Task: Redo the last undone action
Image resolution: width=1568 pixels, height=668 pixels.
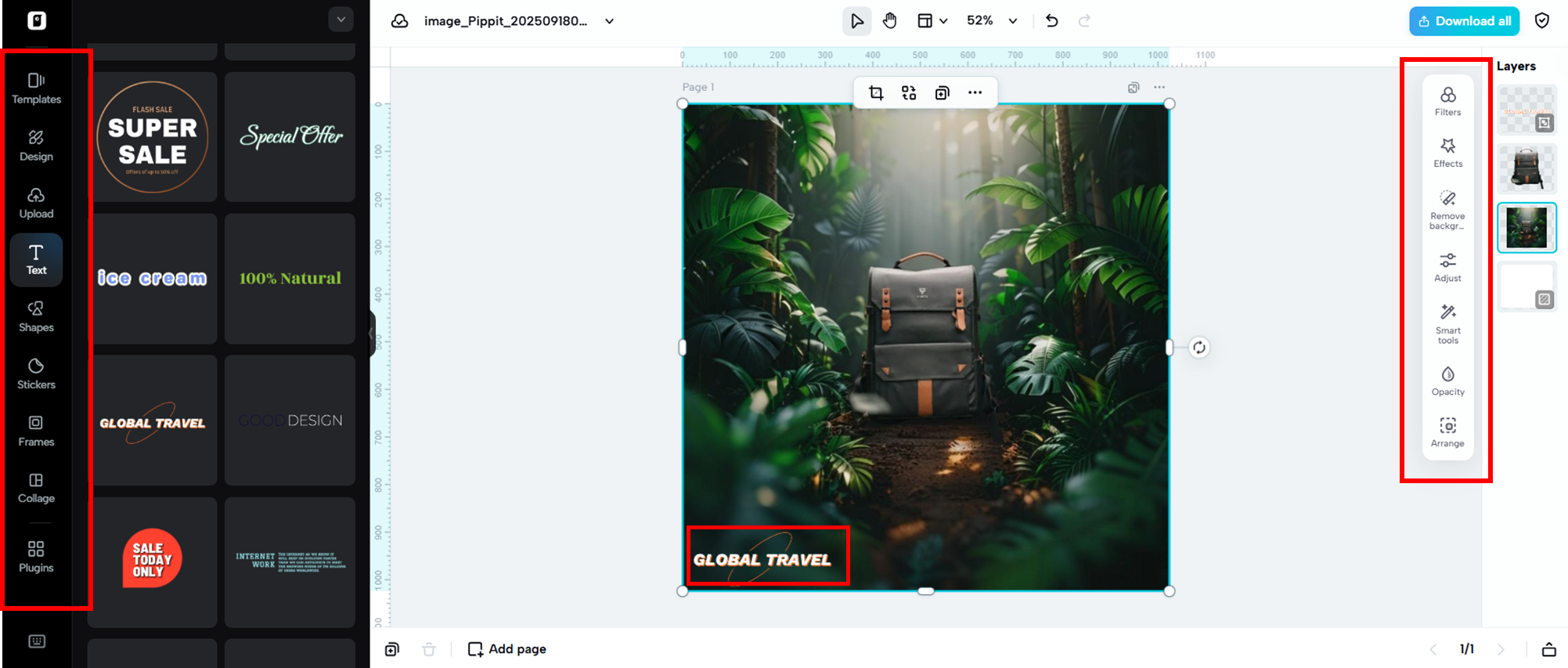Action: pyautogui.click(x=1084, y=21)
